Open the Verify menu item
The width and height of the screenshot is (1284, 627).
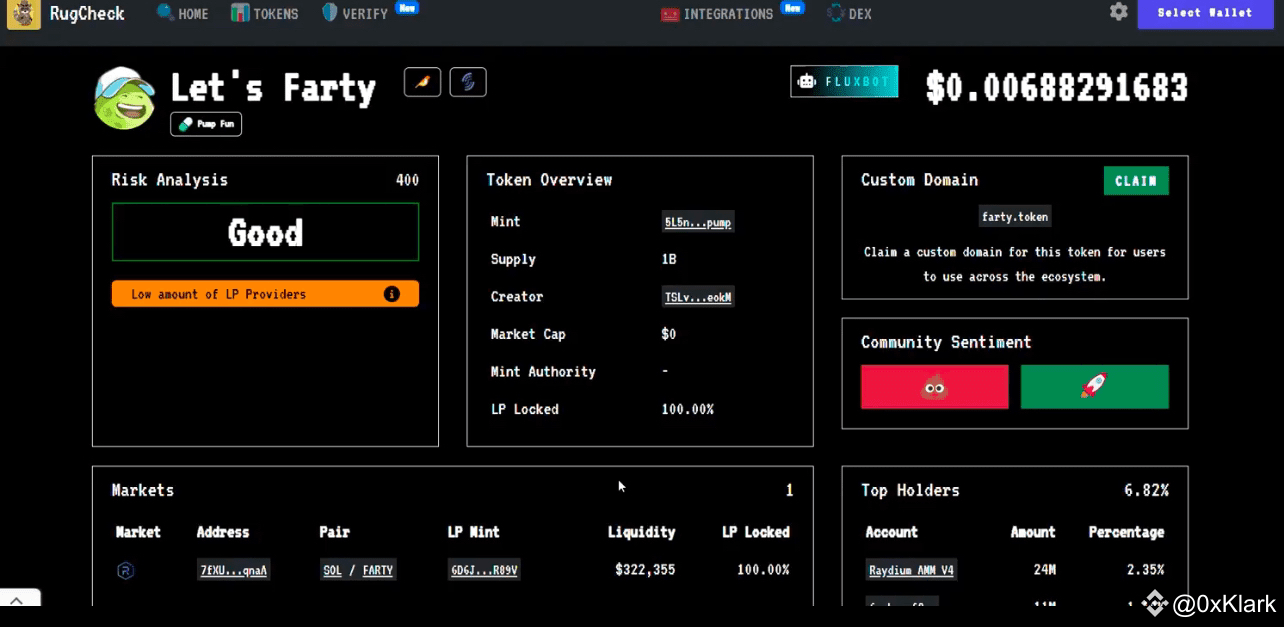pos(356,14)
